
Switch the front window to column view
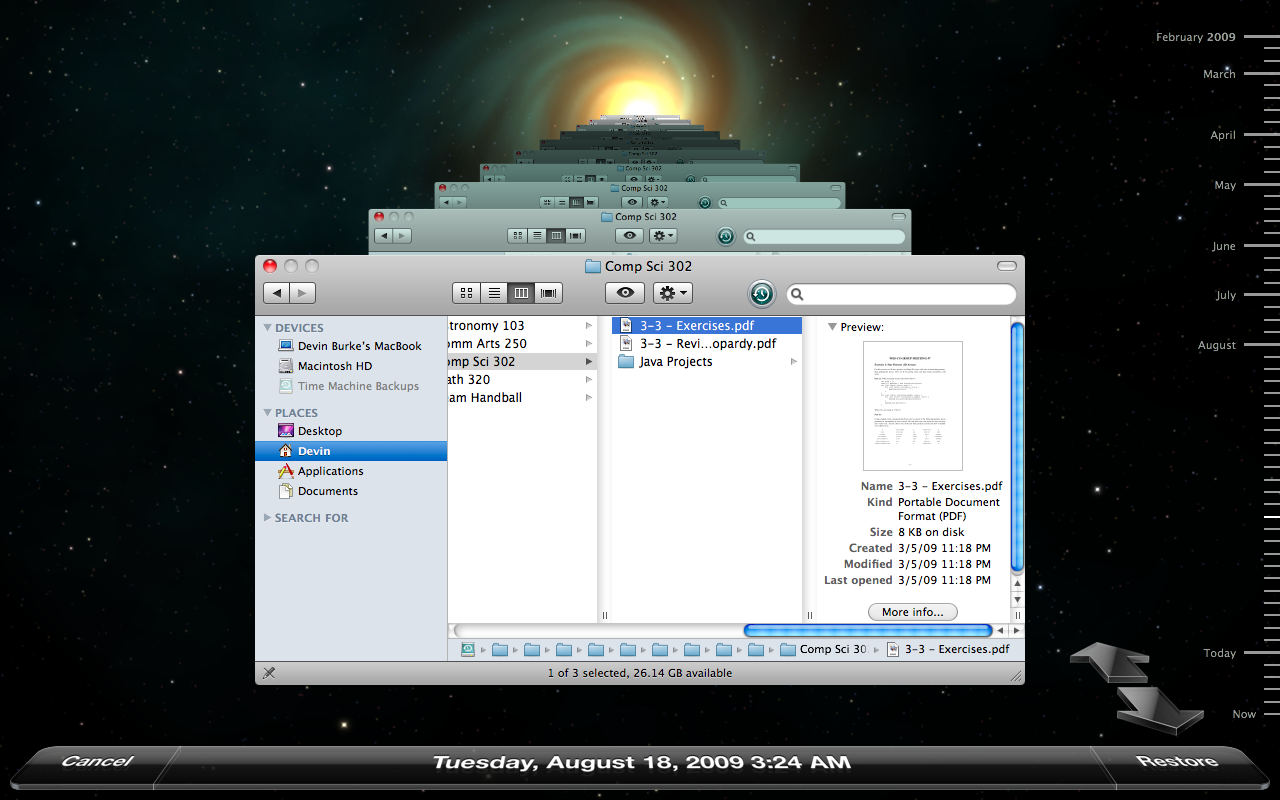click(x=521, y=293)
